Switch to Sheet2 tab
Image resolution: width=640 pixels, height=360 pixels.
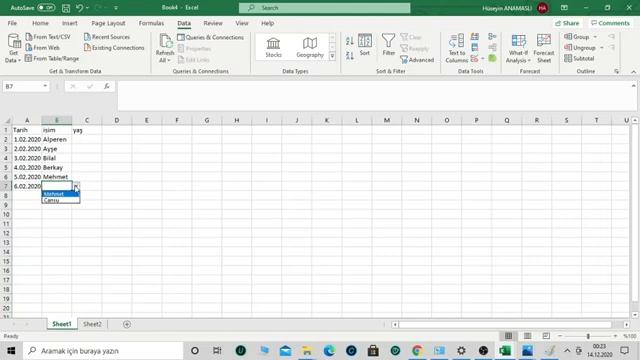(x=92, y=324)
